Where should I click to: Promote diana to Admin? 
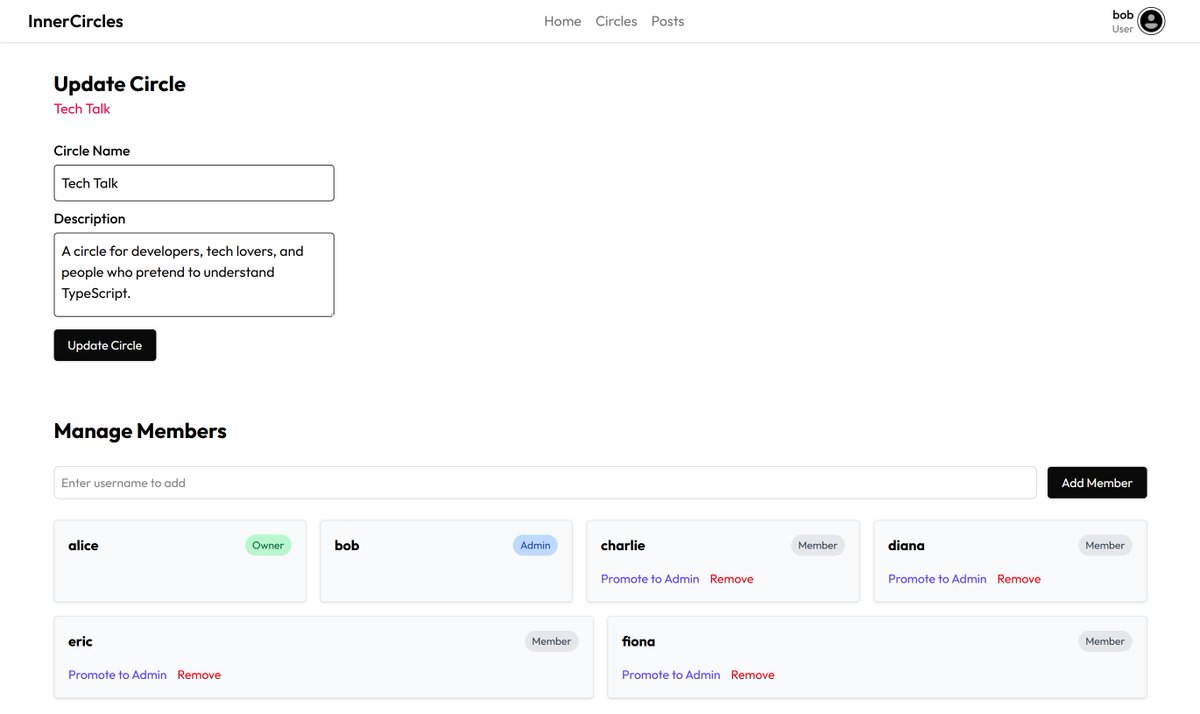937,579
